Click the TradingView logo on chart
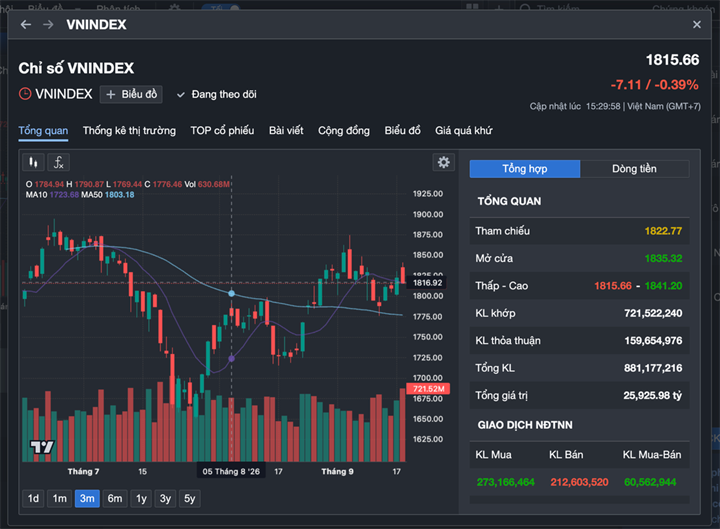 point(42,447)
